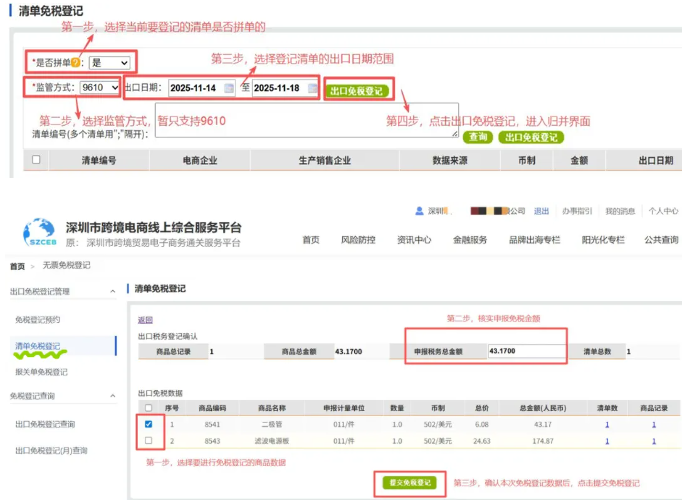Check the select-all box in upper table header
684x503 pixels.
[37, 160]
